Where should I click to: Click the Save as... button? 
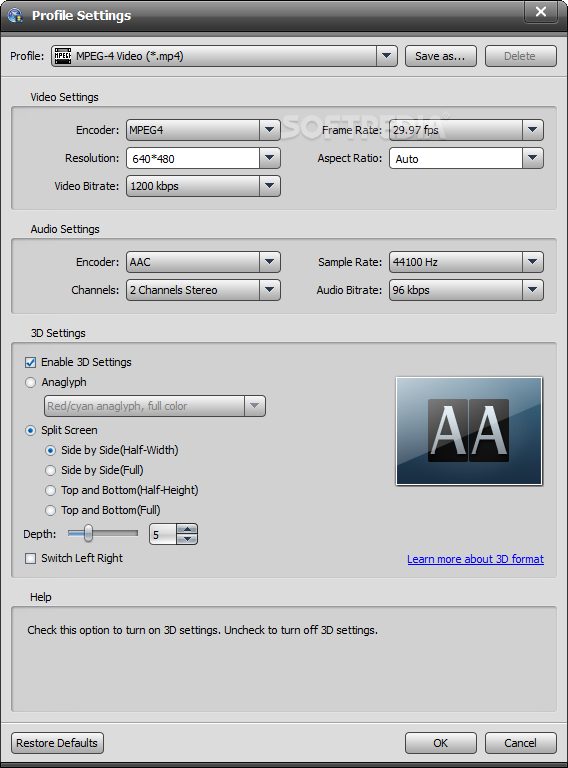(x=441, y=56)
